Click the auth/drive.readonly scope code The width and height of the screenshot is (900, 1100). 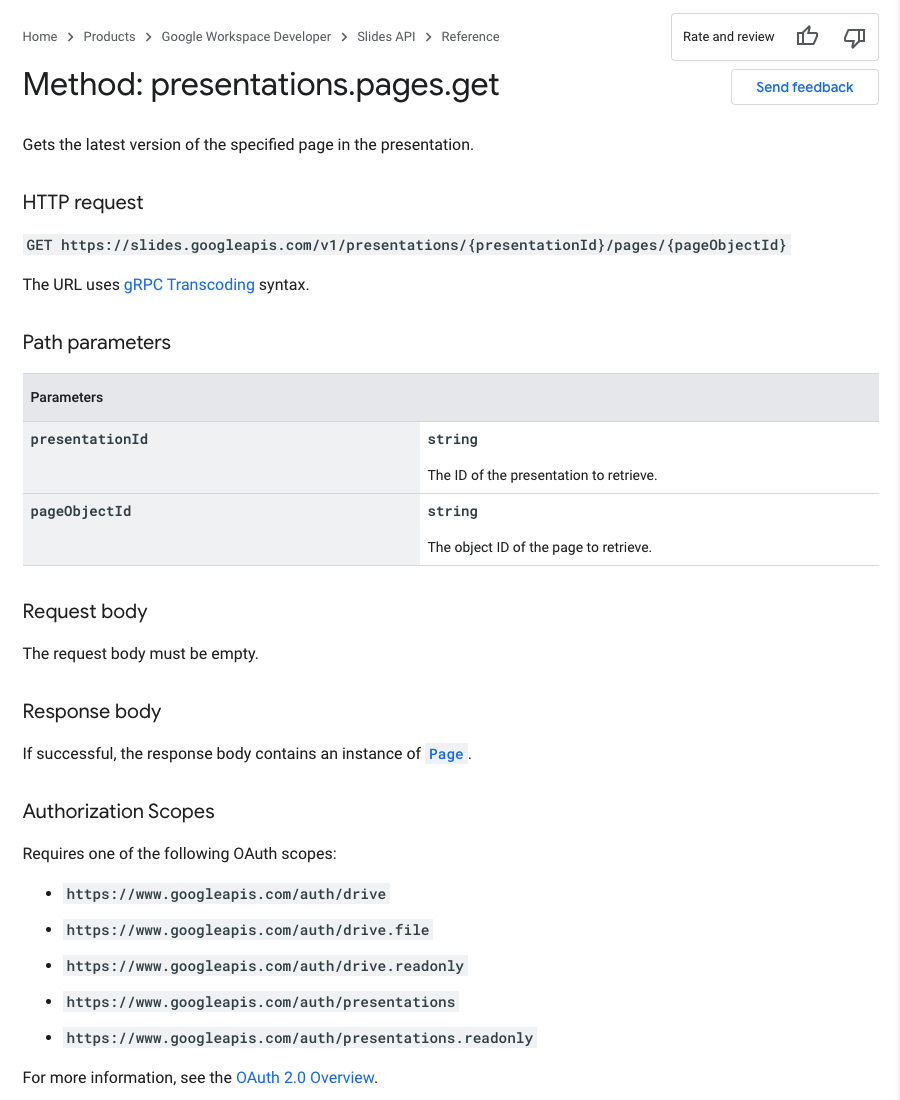pos(265,966)
